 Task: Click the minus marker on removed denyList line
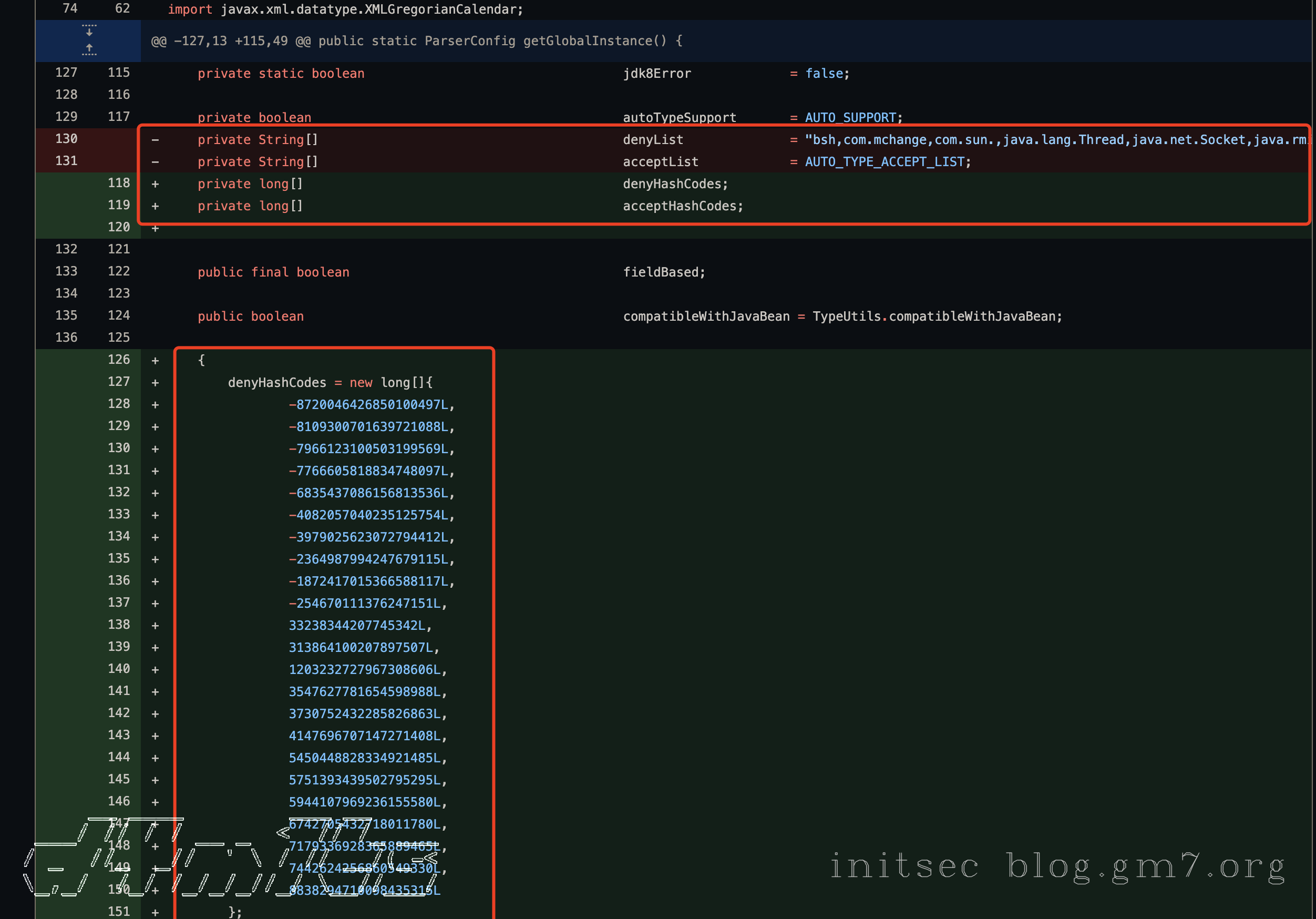tap(155, 140)
